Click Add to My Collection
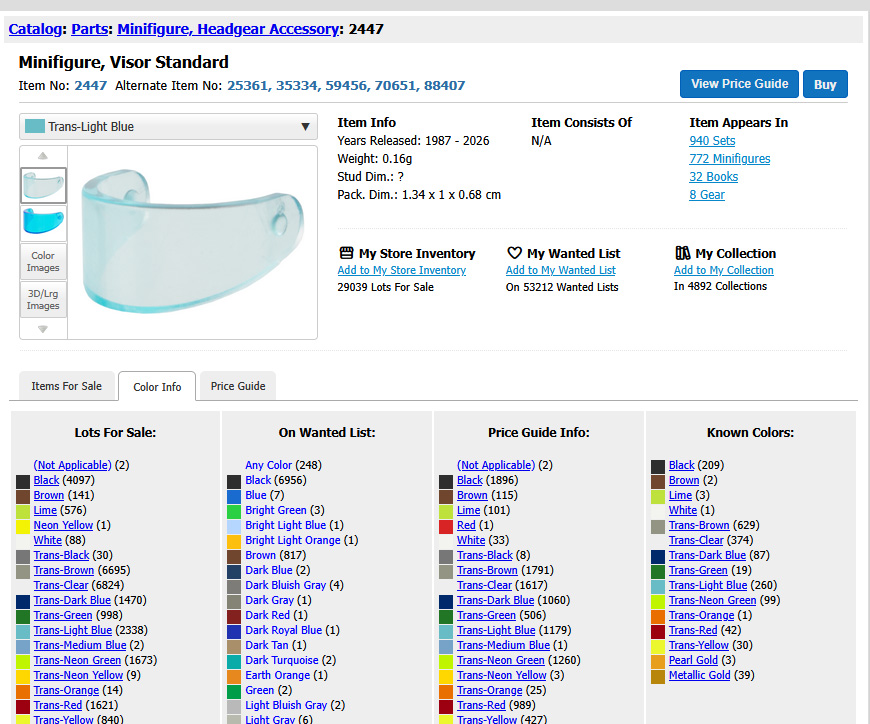 (x=724, y=270)
